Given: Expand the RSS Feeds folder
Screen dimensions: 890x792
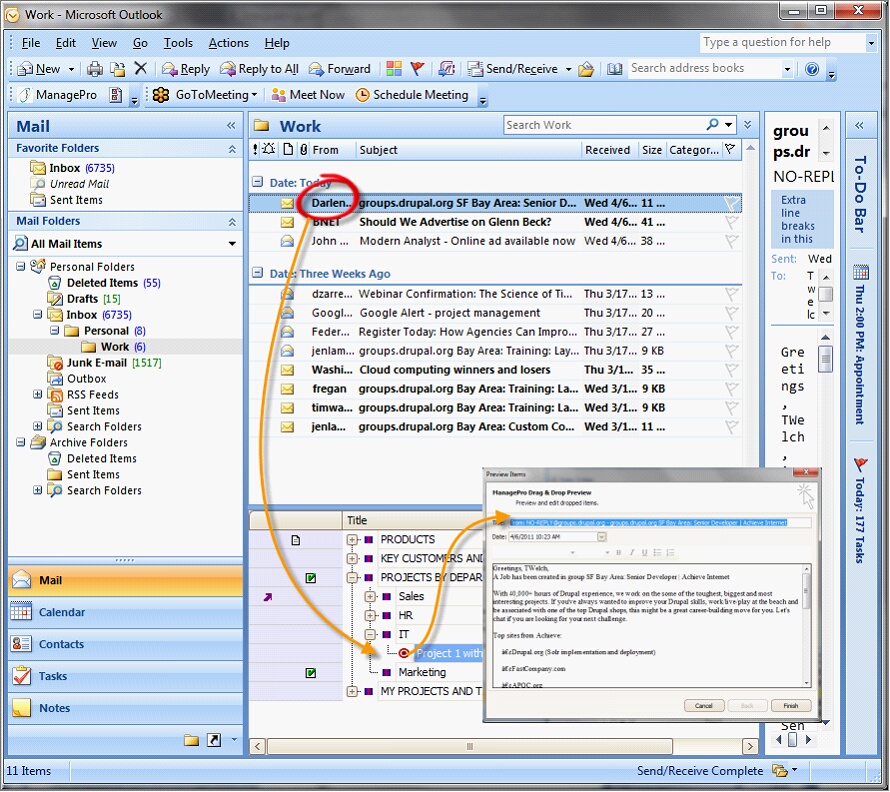Looking at the screenshot, I should (x=37, y=394).
